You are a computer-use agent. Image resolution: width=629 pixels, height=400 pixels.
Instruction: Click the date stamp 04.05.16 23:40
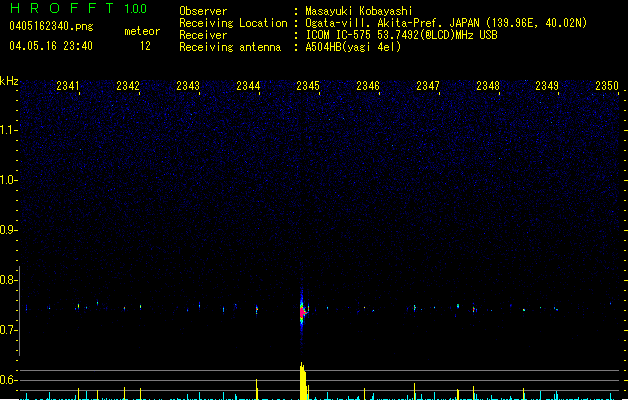pyautogui.click(x=51, y=46)
